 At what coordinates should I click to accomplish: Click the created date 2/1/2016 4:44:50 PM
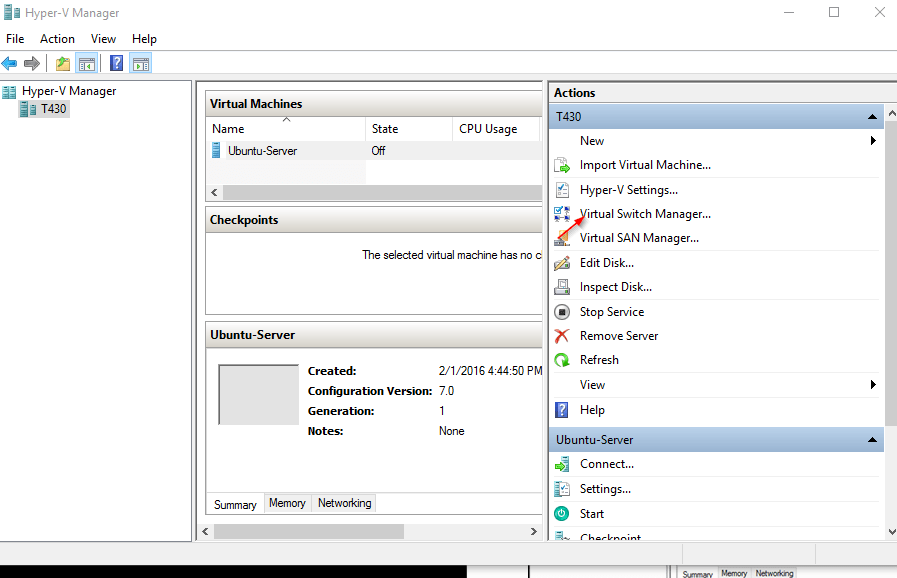pyautogui.click(x=490, y=371)
